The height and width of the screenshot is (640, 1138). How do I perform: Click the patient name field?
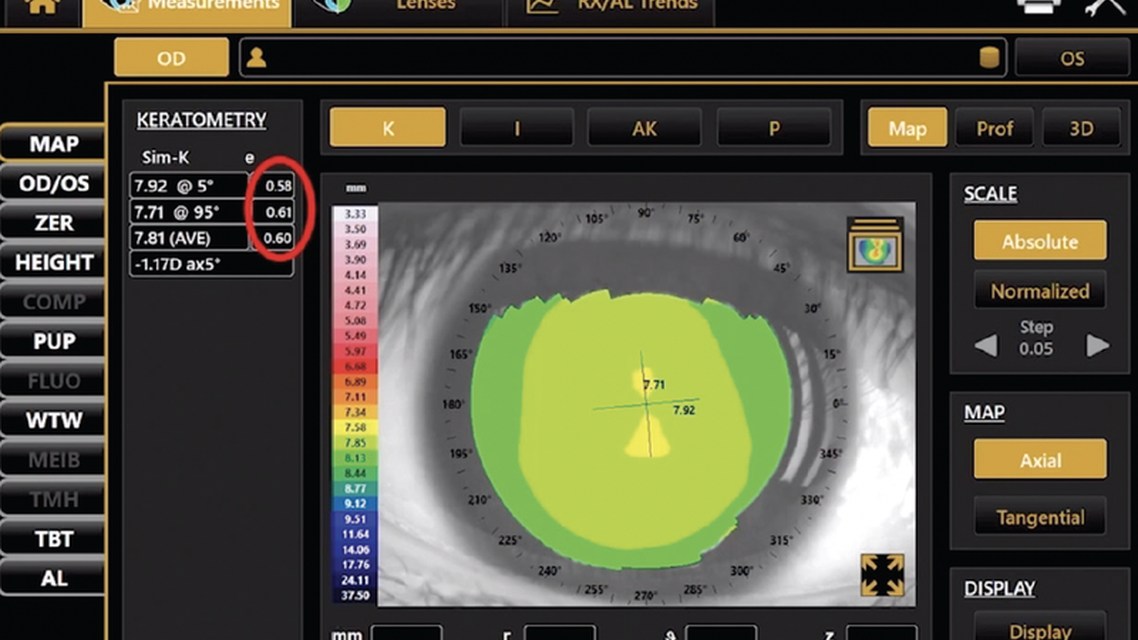pyautogui.click(x=623, y=57)
